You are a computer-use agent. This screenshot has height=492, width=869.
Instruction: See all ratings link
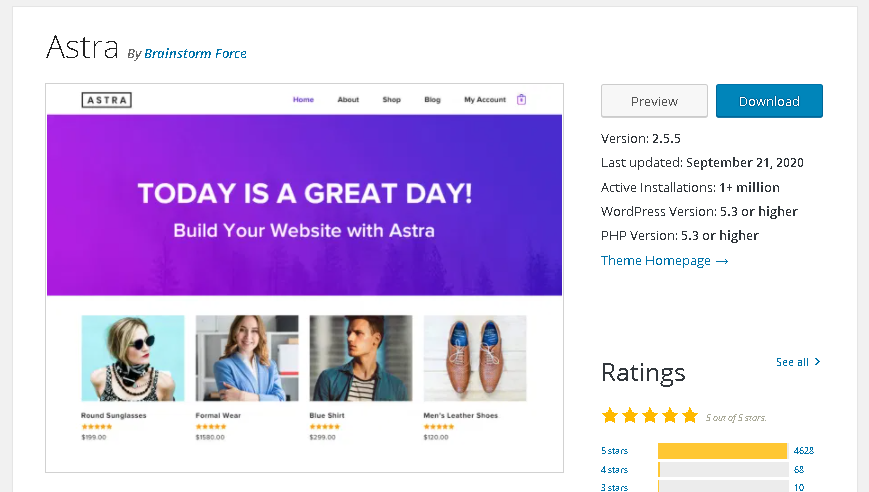tap(798, 362)
